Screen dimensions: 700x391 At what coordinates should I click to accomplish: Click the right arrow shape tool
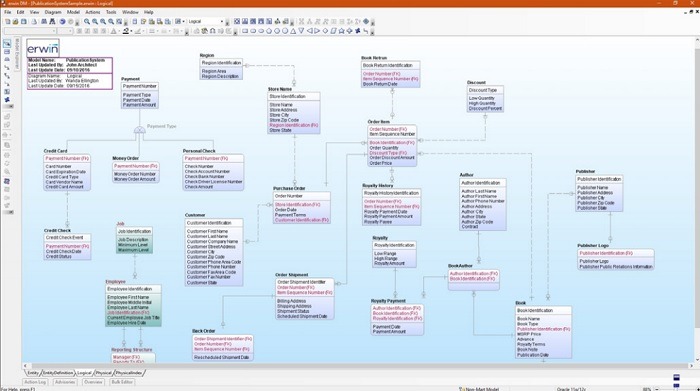pos(317,31)
